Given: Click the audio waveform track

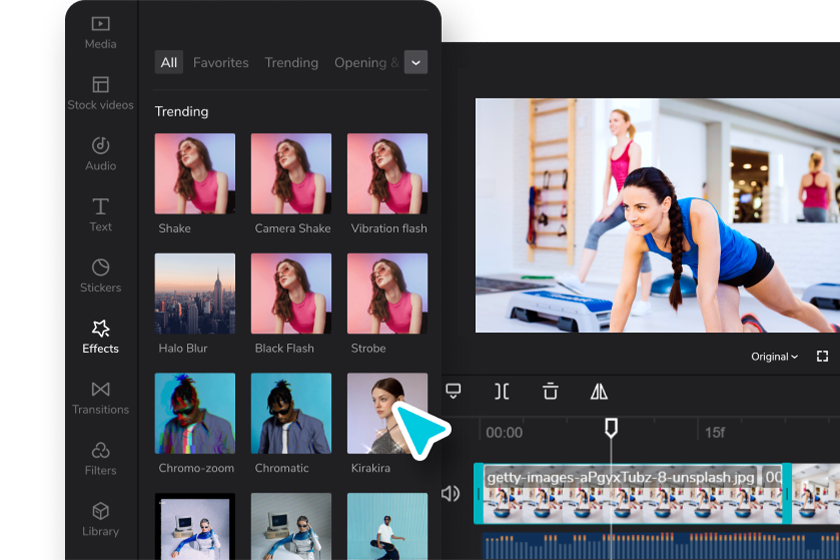Looking at the screenshot, I should (661, 546).
